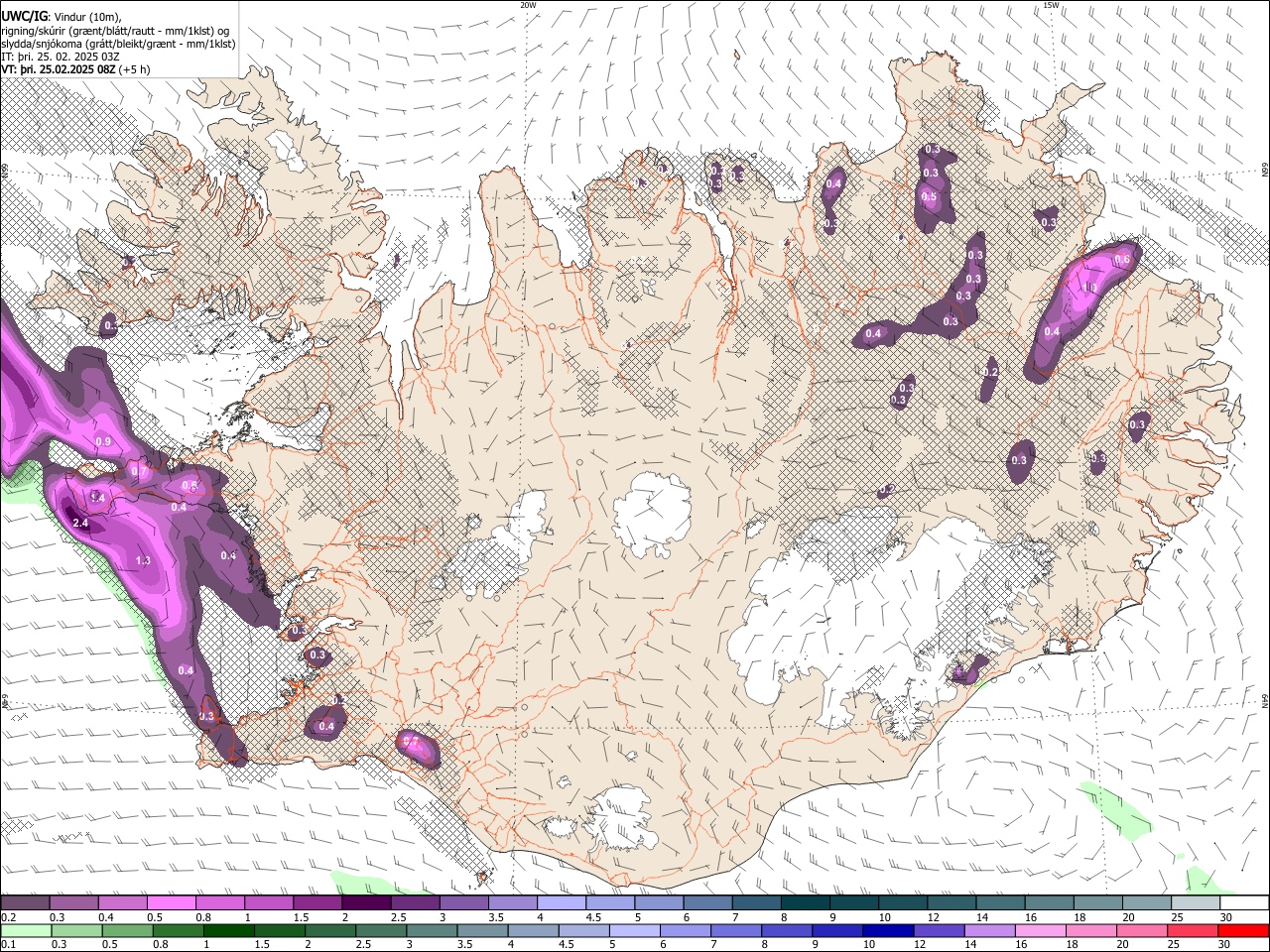Screen dimensions: 1270x952
Task: Pick the light pink 16 swatch, lower legend
Action: point(1038,930)
